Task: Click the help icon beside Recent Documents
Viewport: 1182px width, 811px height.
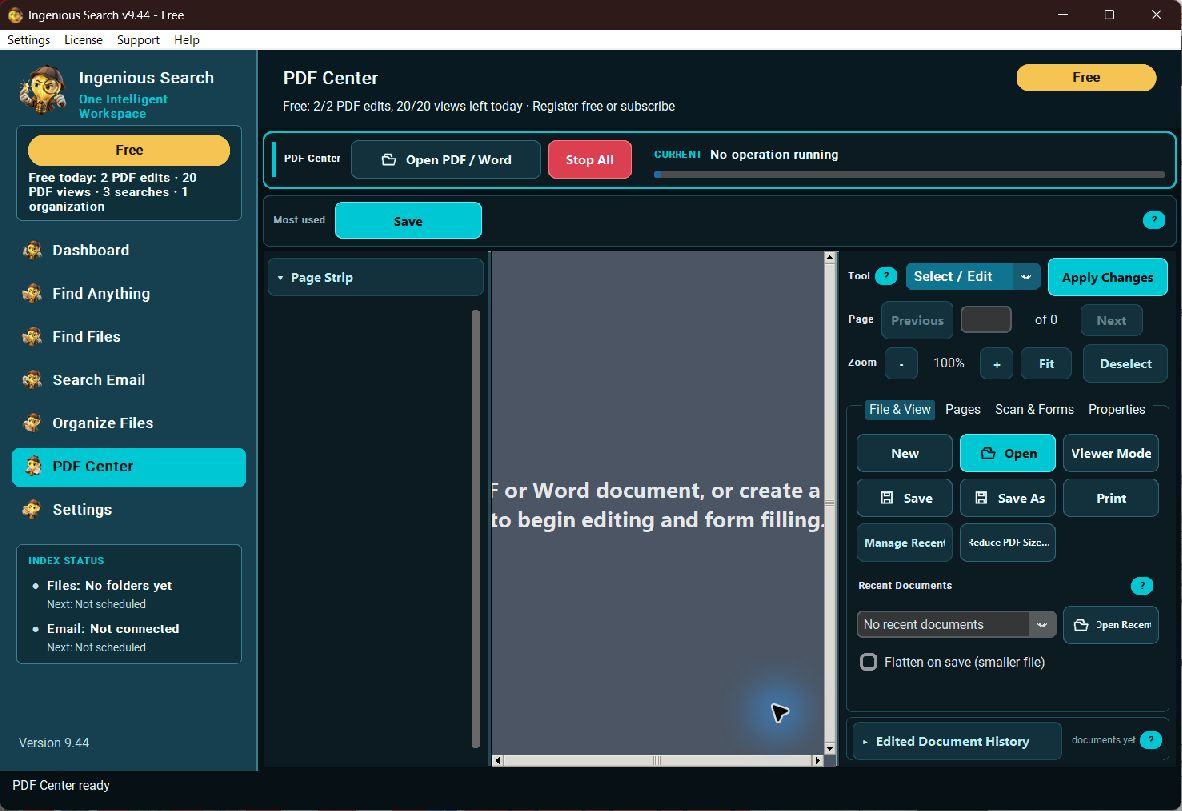Action: pos(1142,586)
